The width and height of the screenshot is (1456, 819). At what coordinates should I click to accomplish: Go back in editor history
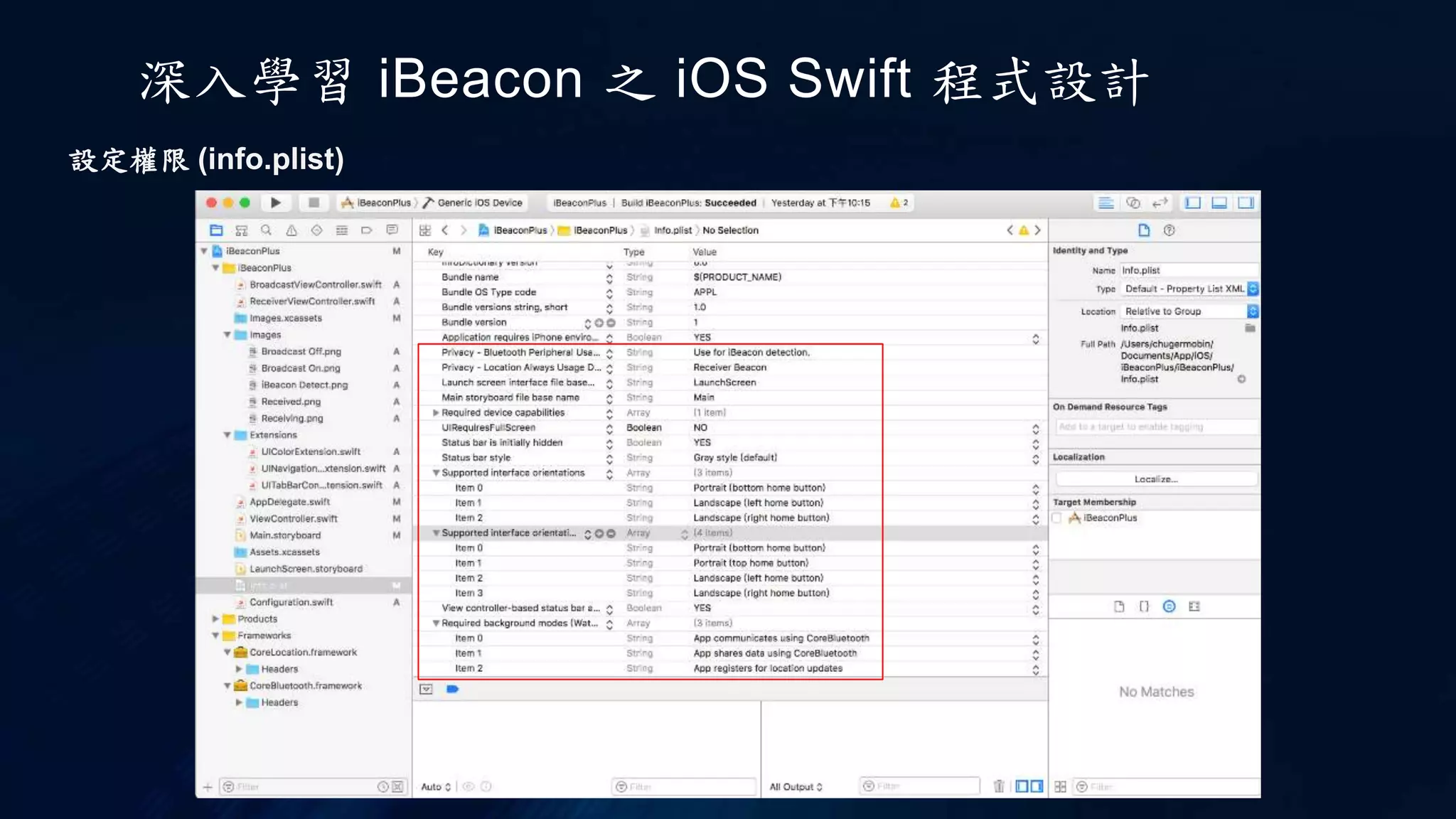tap(445, 230)
